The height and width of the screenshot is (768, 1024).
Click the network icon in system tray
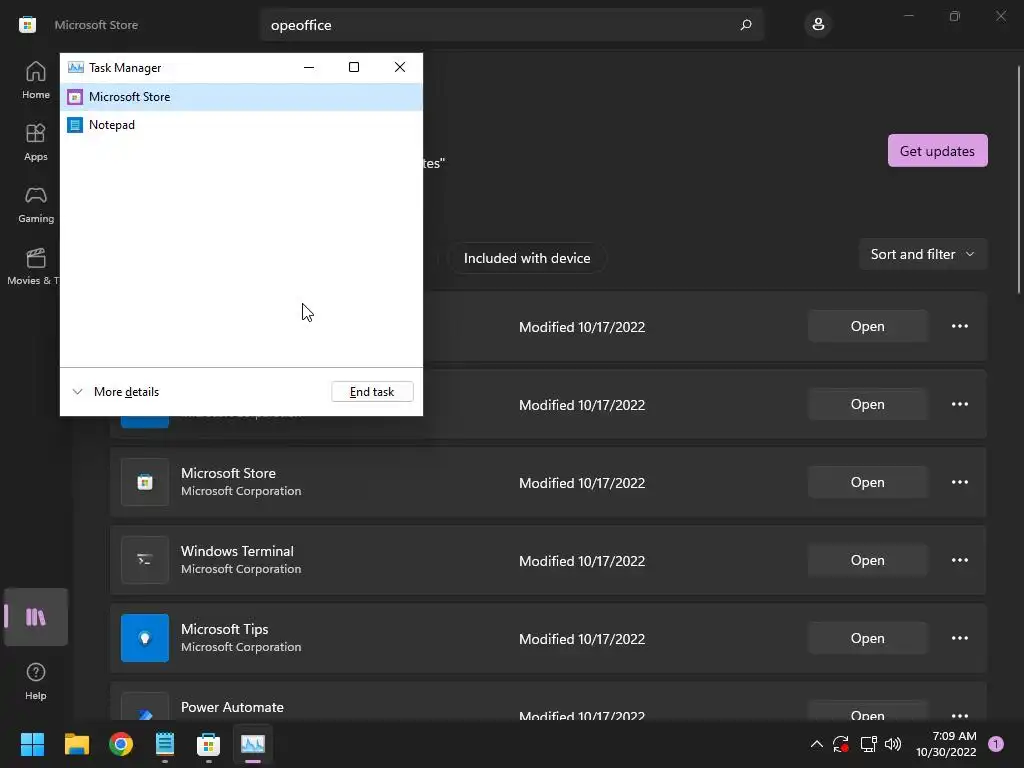click(x=868, y=744)
